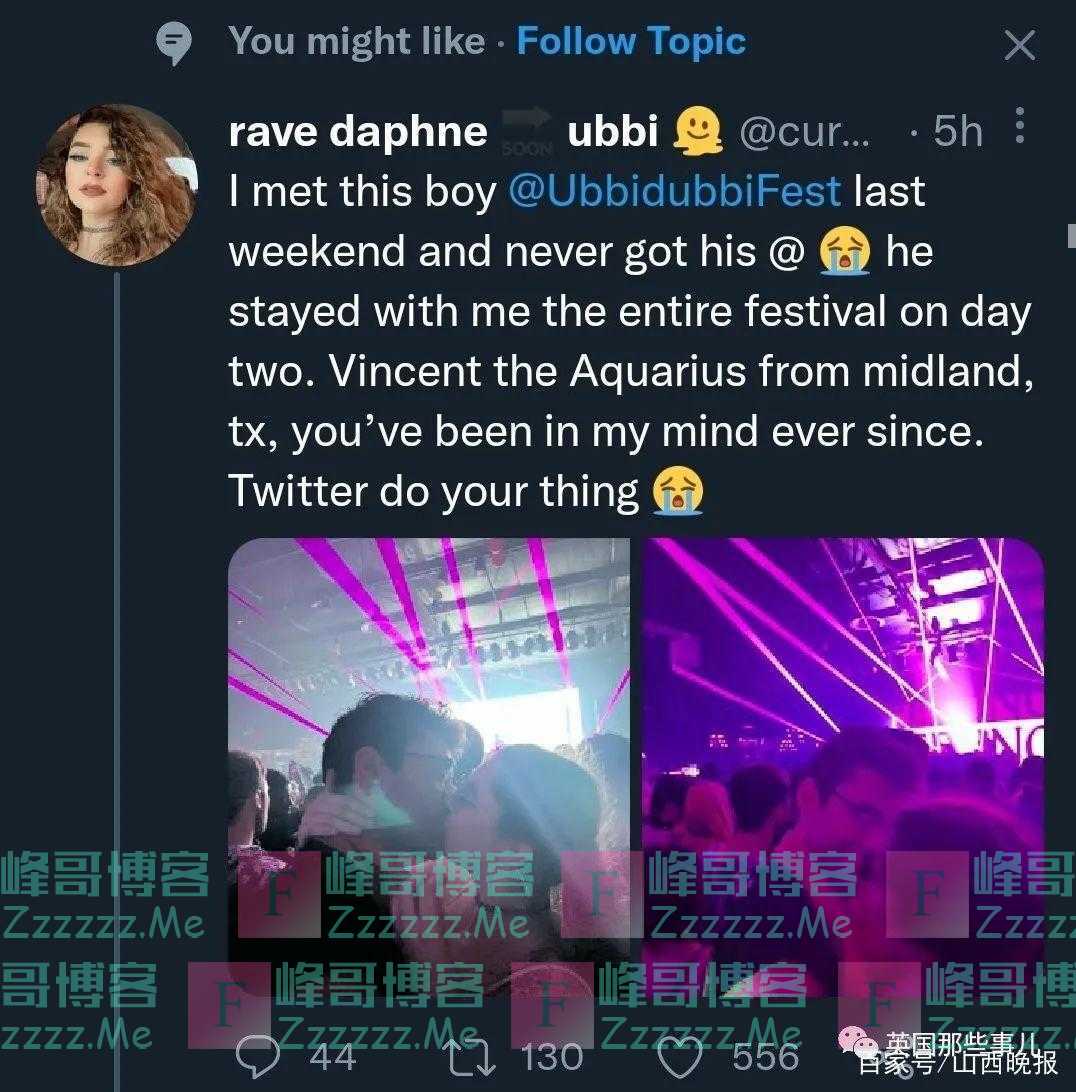Click the rave daphne display name
Screen dimensions: 1076x1092
[x=358, y=131]
